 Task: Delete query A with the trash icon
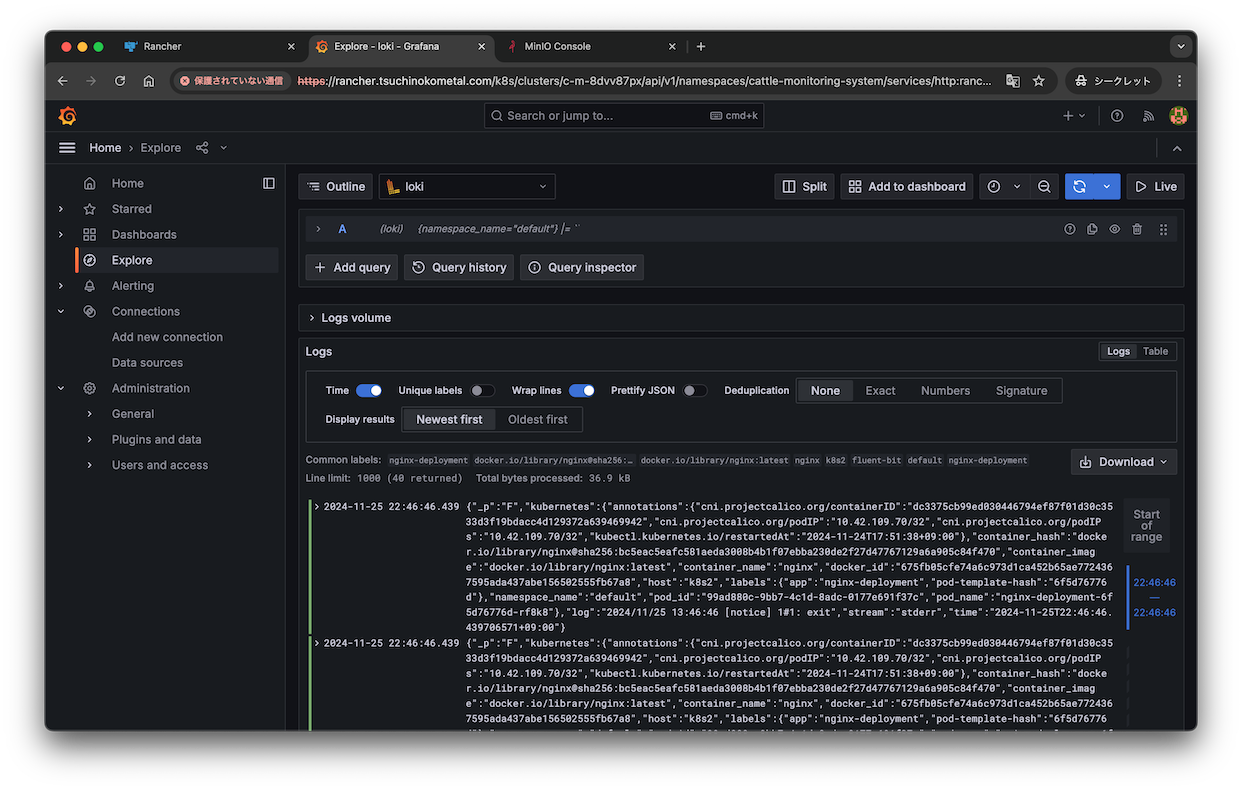[x=1137, y=229]
